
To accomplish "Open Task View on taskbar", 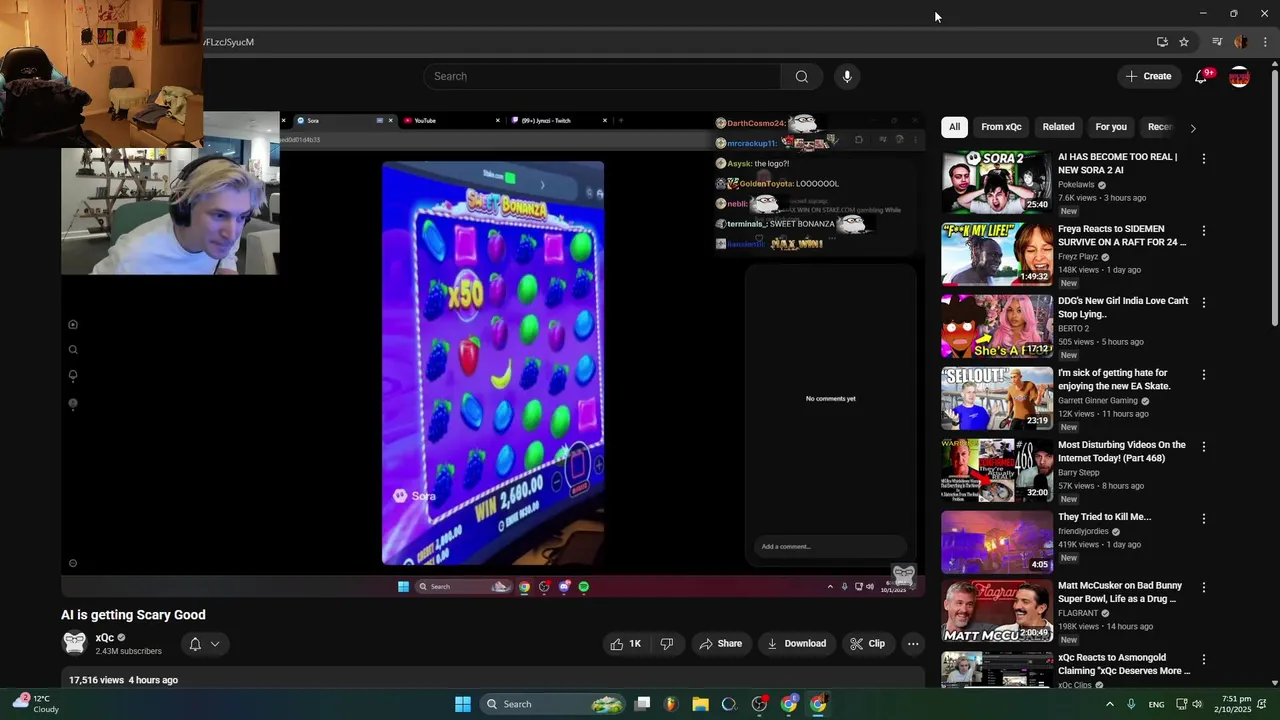I will (x=643, y=704).
